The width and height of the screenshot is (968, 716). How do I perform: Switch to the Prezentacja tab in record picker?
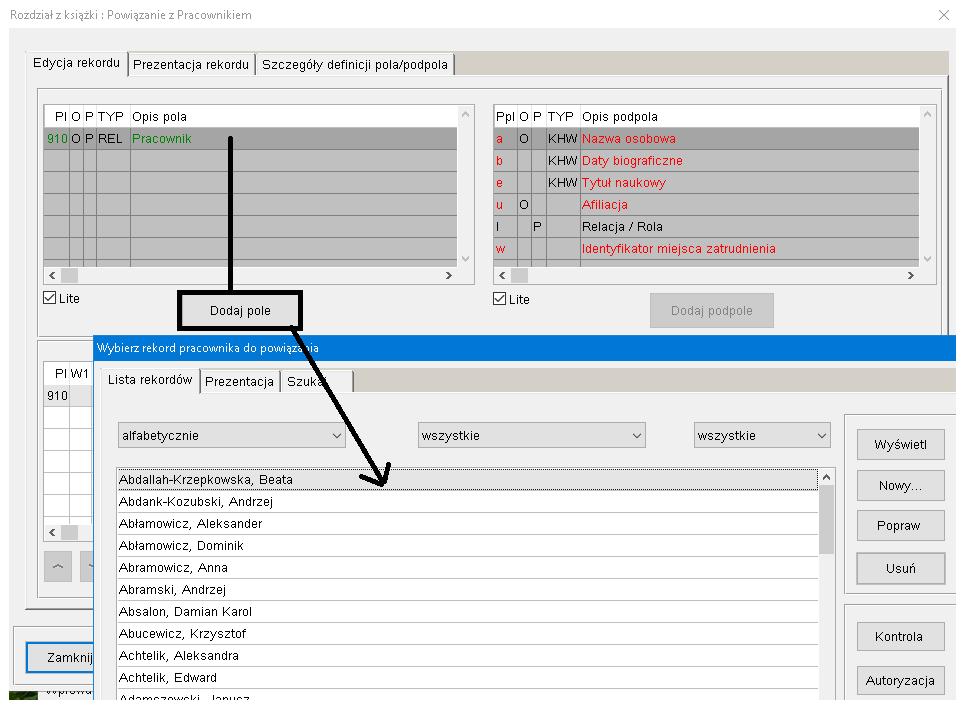[x=240, y=382]
